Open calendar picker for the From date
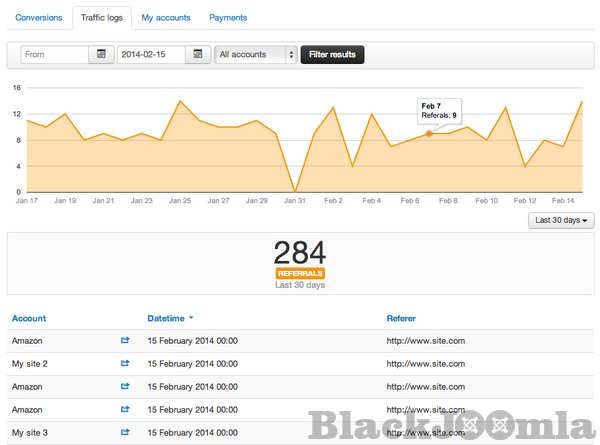Image resolution: width=600 pixels, height=445 pixels. point(101,54)
